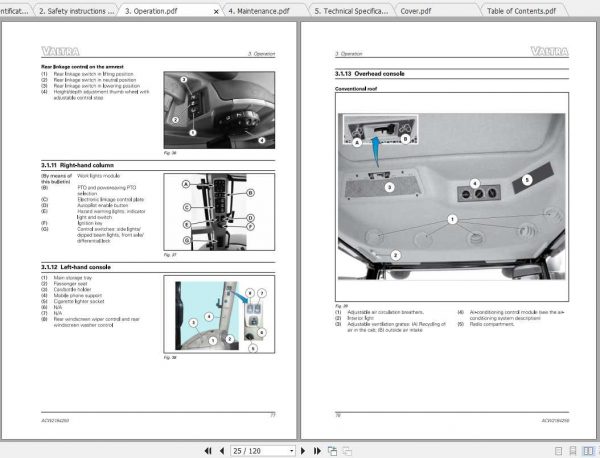The image size is (600, 458).
Task: Switch to 2. Safety instructions tab
Action: click(x=77, y=11)
